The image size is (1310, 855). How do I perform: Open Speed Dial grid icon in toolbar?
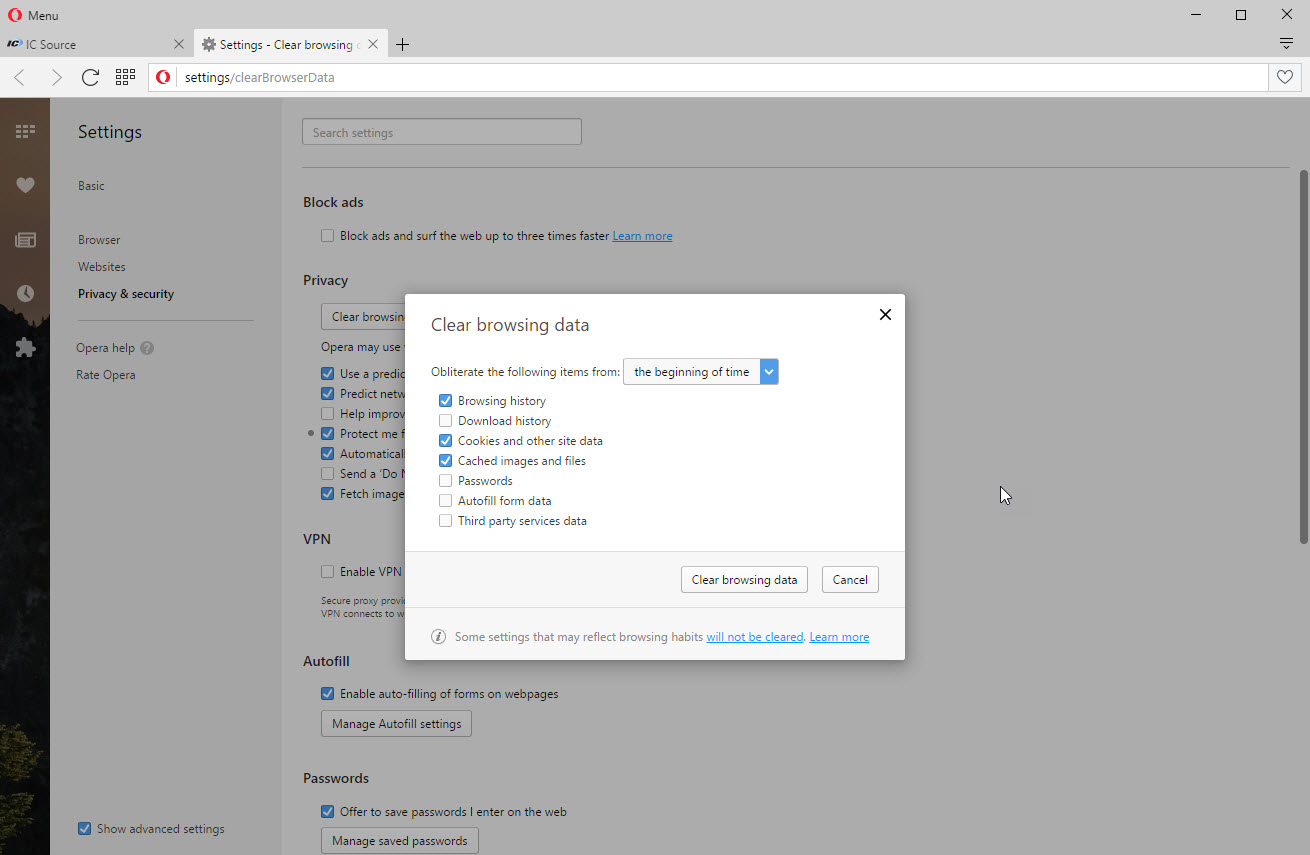(125, 77)
